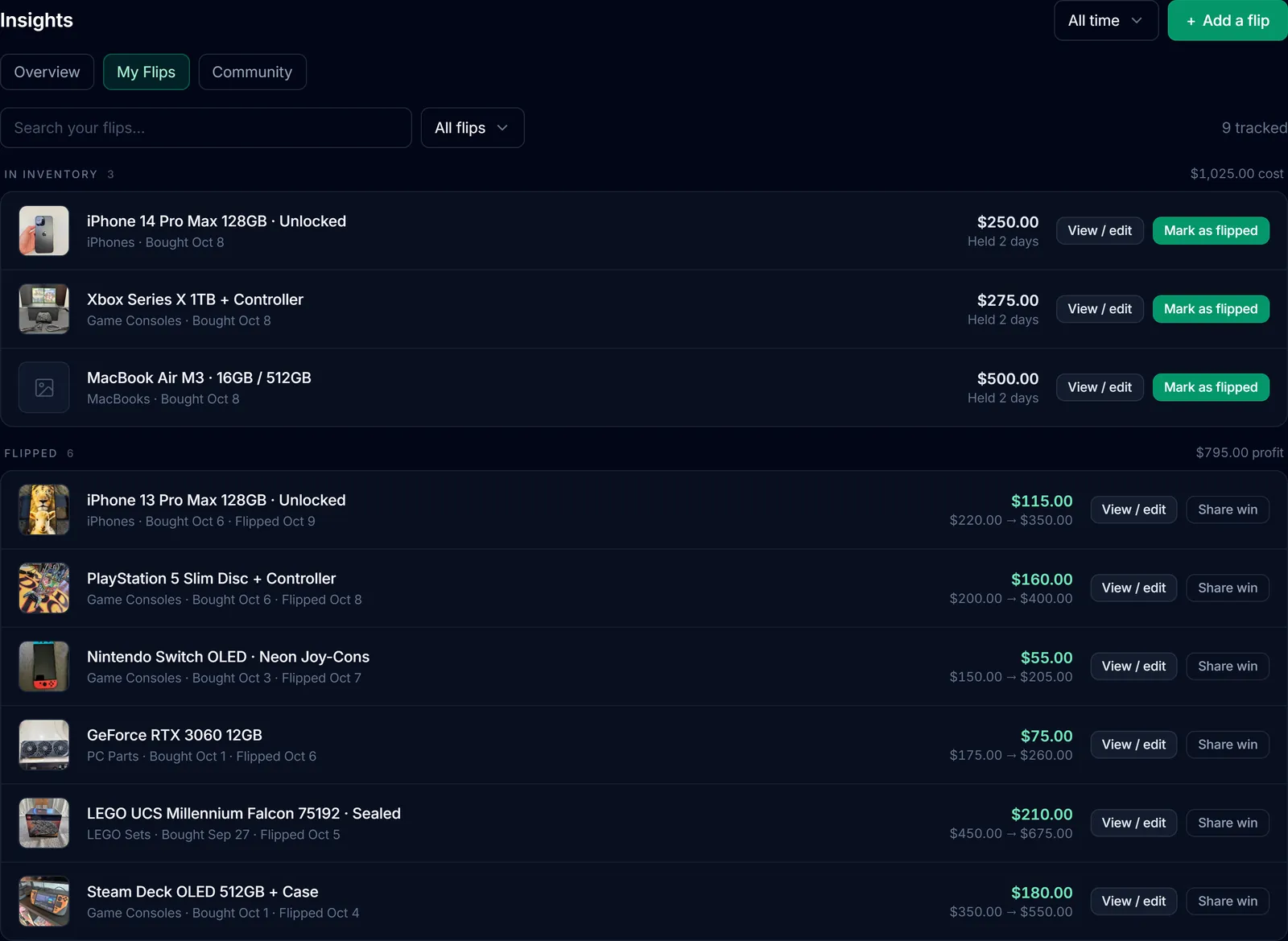Click the Xbox Series X 1TB + Controller title

click(x=195, y=299)
